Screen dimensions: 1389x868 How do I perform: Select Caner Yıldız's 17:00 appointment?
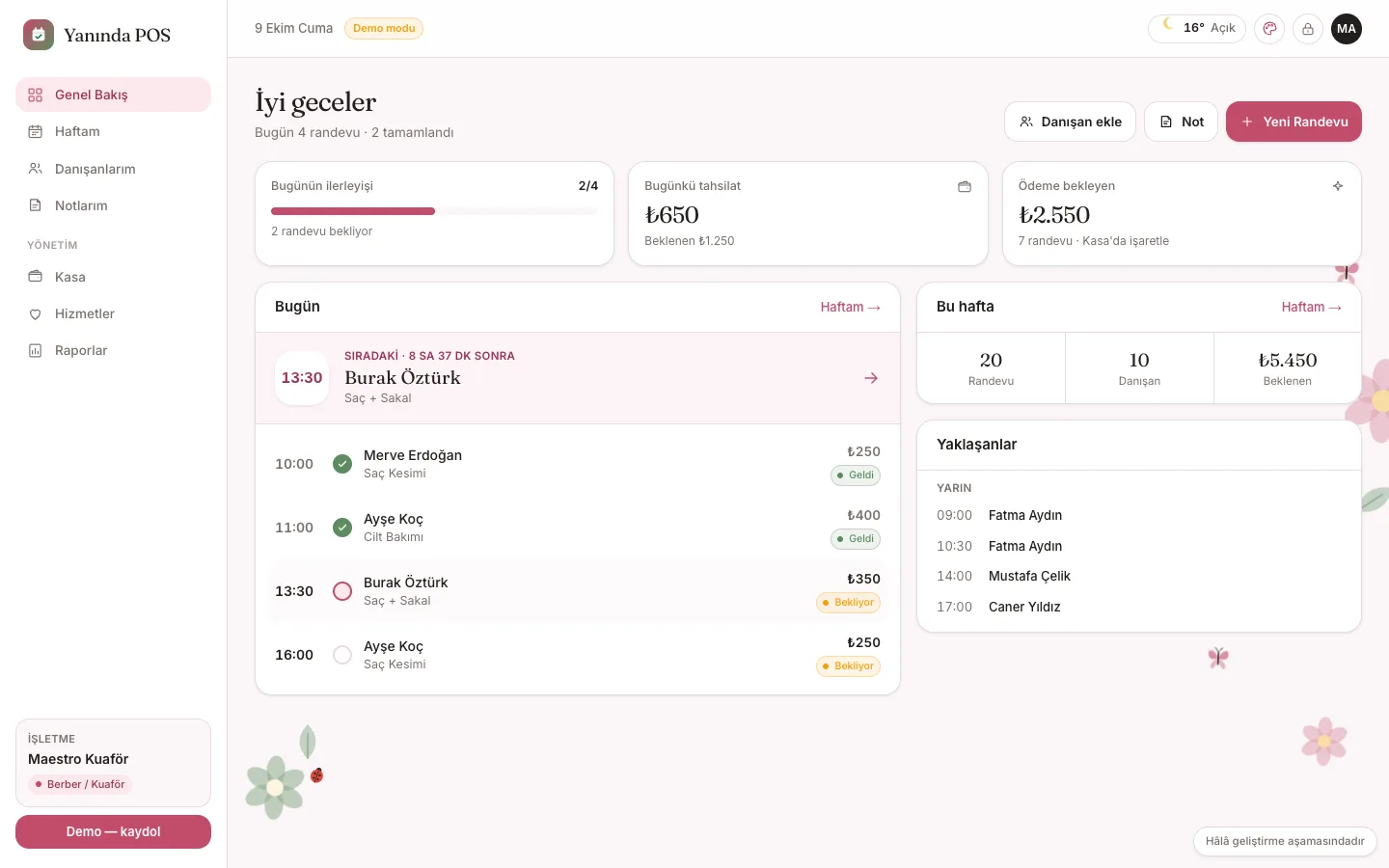(x=1138, y=607)
